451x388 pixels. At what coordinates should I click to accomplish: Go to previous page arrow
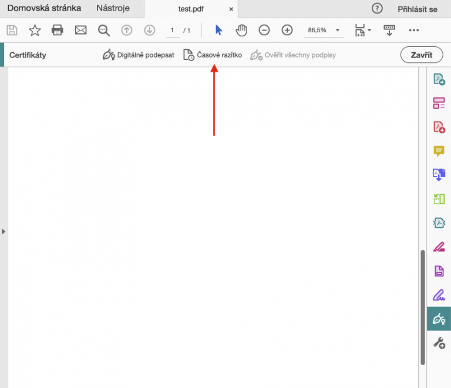click(127, 30)
